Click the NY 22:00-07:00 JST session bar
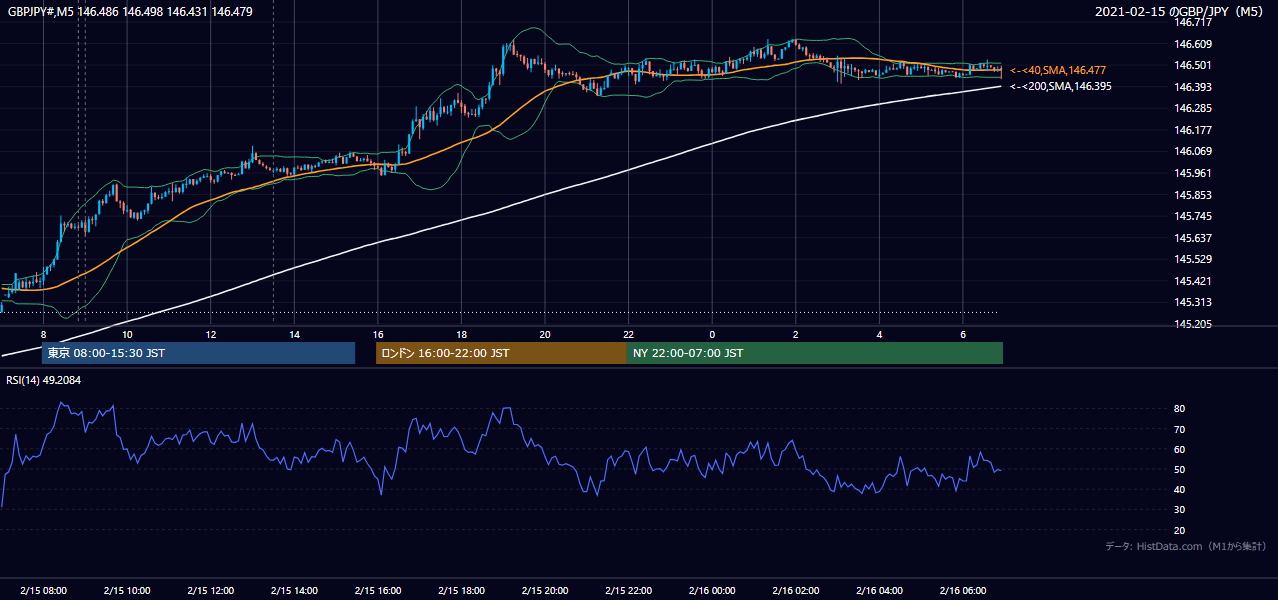1278x600 pixels. [x=815, y=353]
